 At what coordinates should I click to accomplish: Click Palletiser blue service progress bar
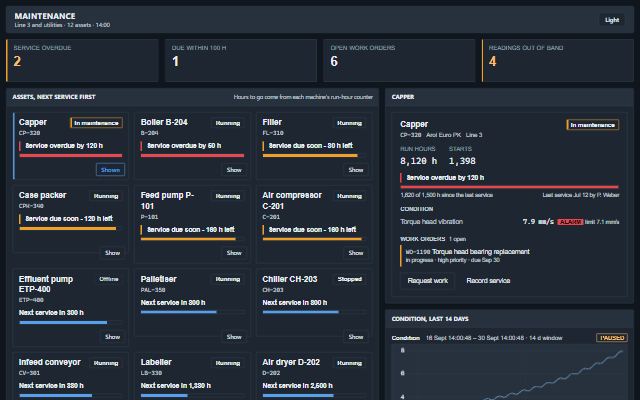click(x=193, y=312)
